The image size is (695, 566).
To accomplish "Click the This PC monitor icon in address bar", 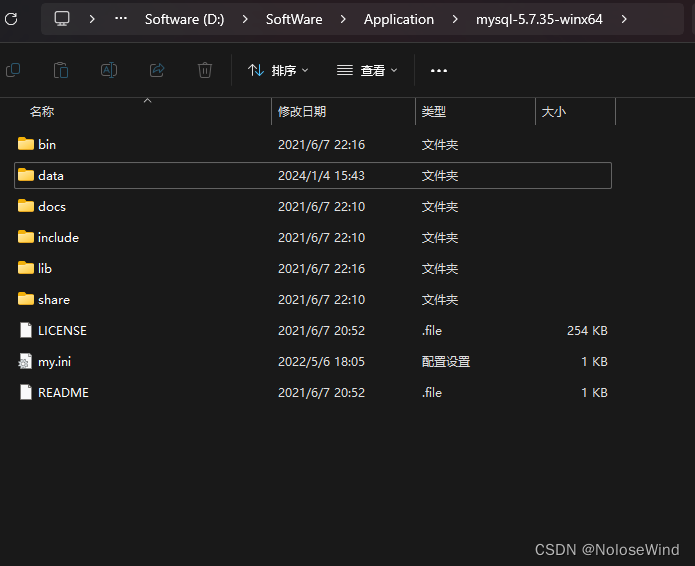I will click(x=62, y=19).
